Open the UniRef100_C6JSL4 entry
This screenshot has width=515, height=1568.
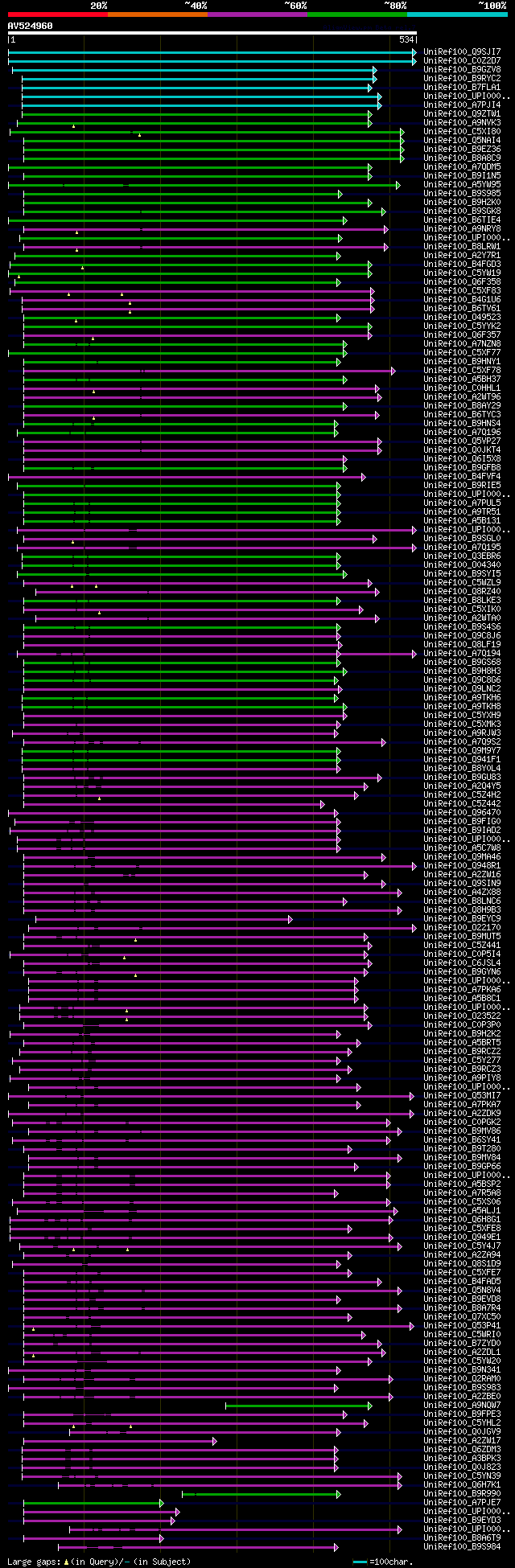(x=462, y=963)
